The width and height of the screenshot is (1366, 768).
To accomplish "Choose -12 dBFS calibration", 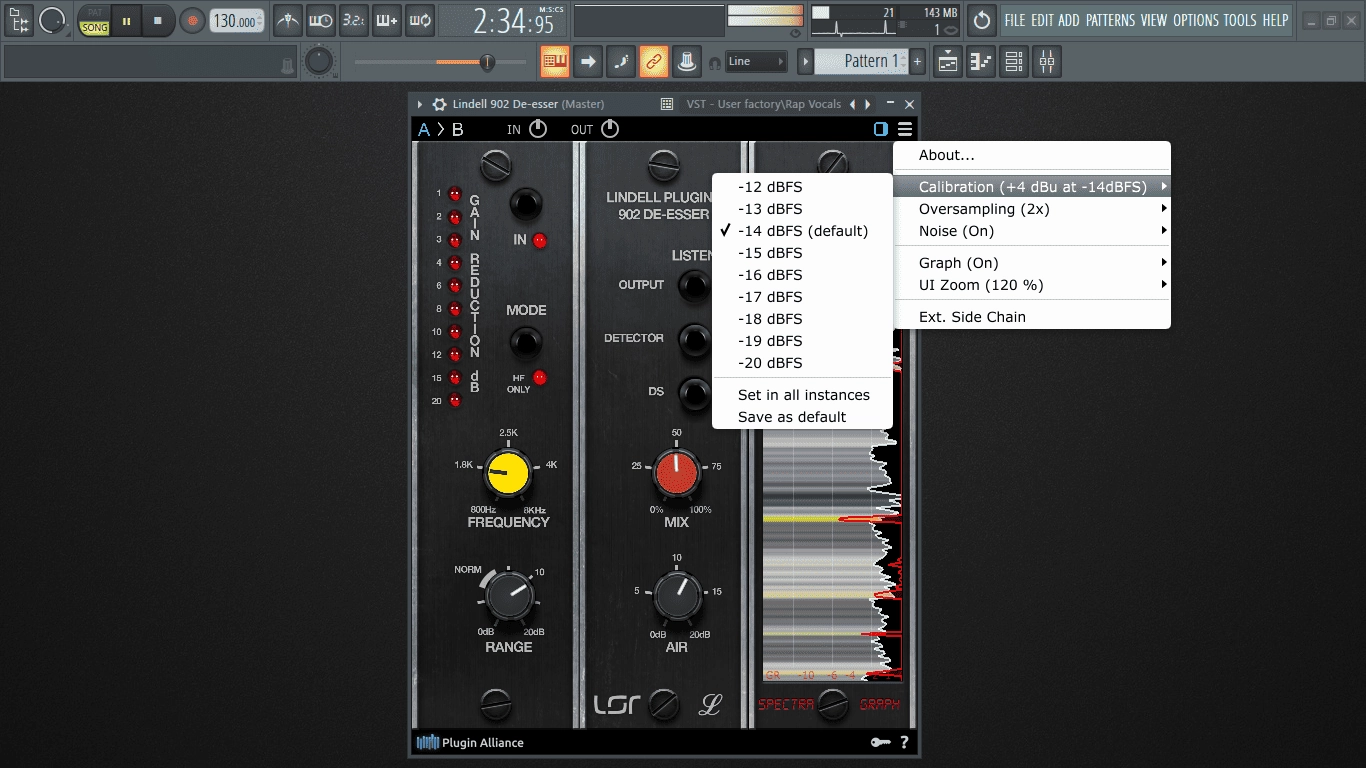I will pyautogui.click(x=802, y=187).
